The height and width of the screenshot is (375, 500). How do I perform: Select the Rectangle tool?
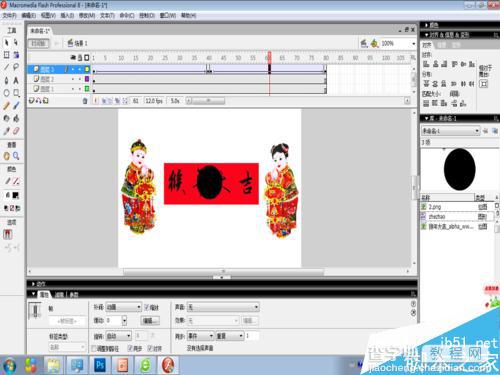tap(16, 93)
